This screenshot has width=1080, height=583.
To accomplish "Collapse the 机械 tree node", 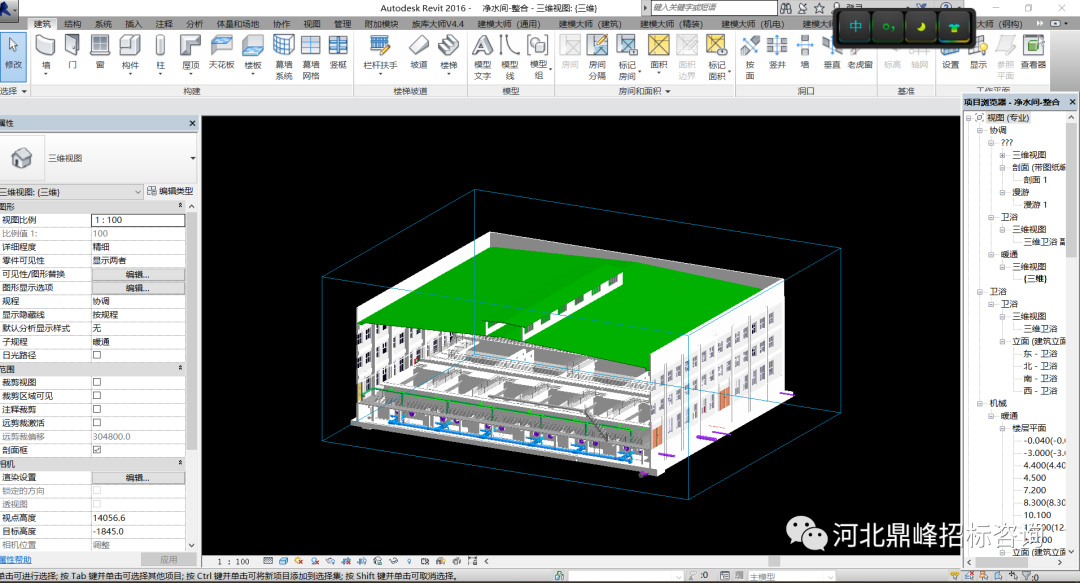I will click(981, 403).
